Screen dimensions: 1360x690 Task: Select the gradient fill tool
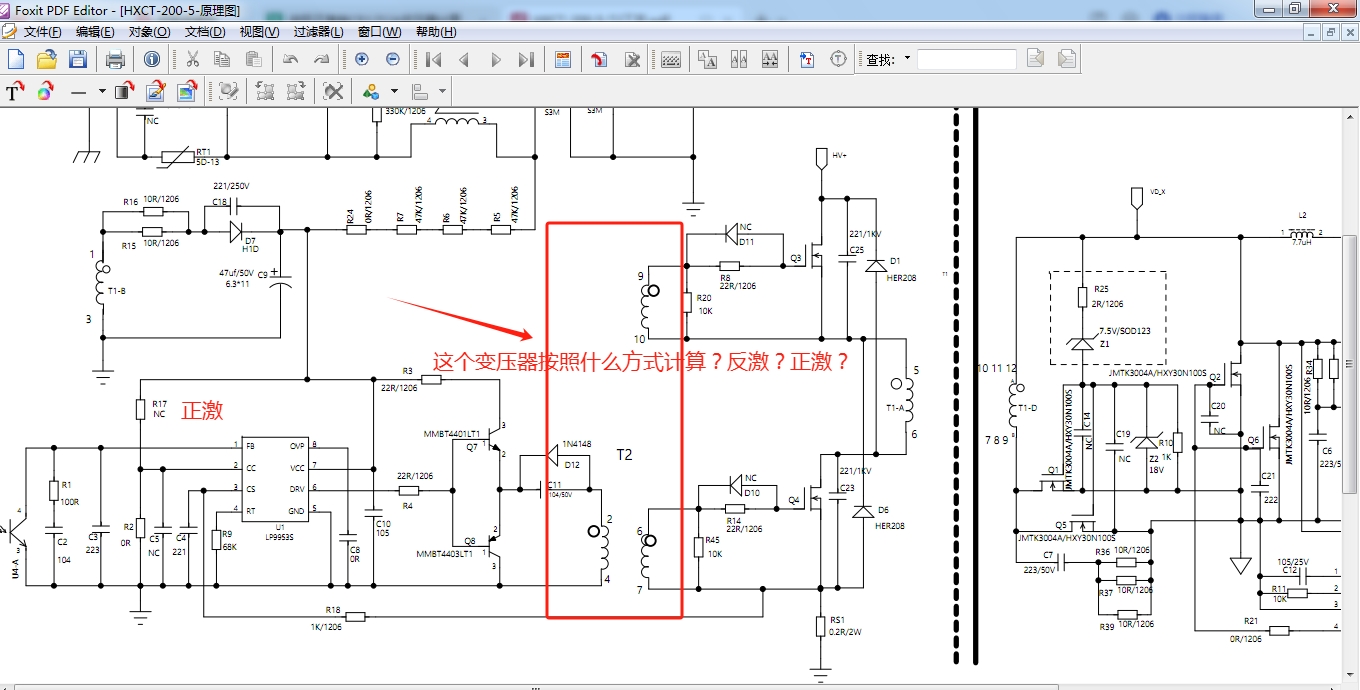(125, 92)
